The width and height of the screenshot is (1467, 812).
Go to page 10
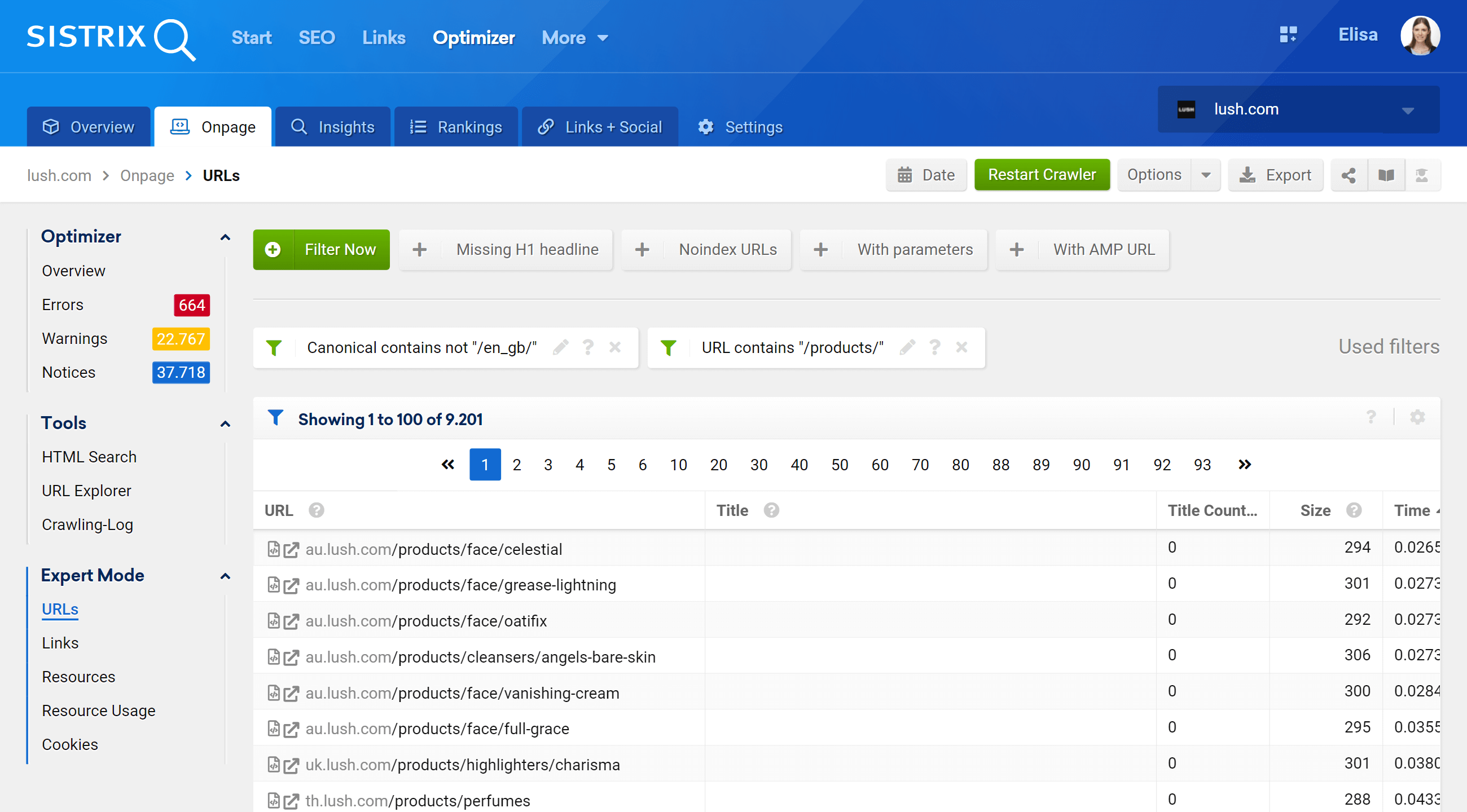click(678, 465)
